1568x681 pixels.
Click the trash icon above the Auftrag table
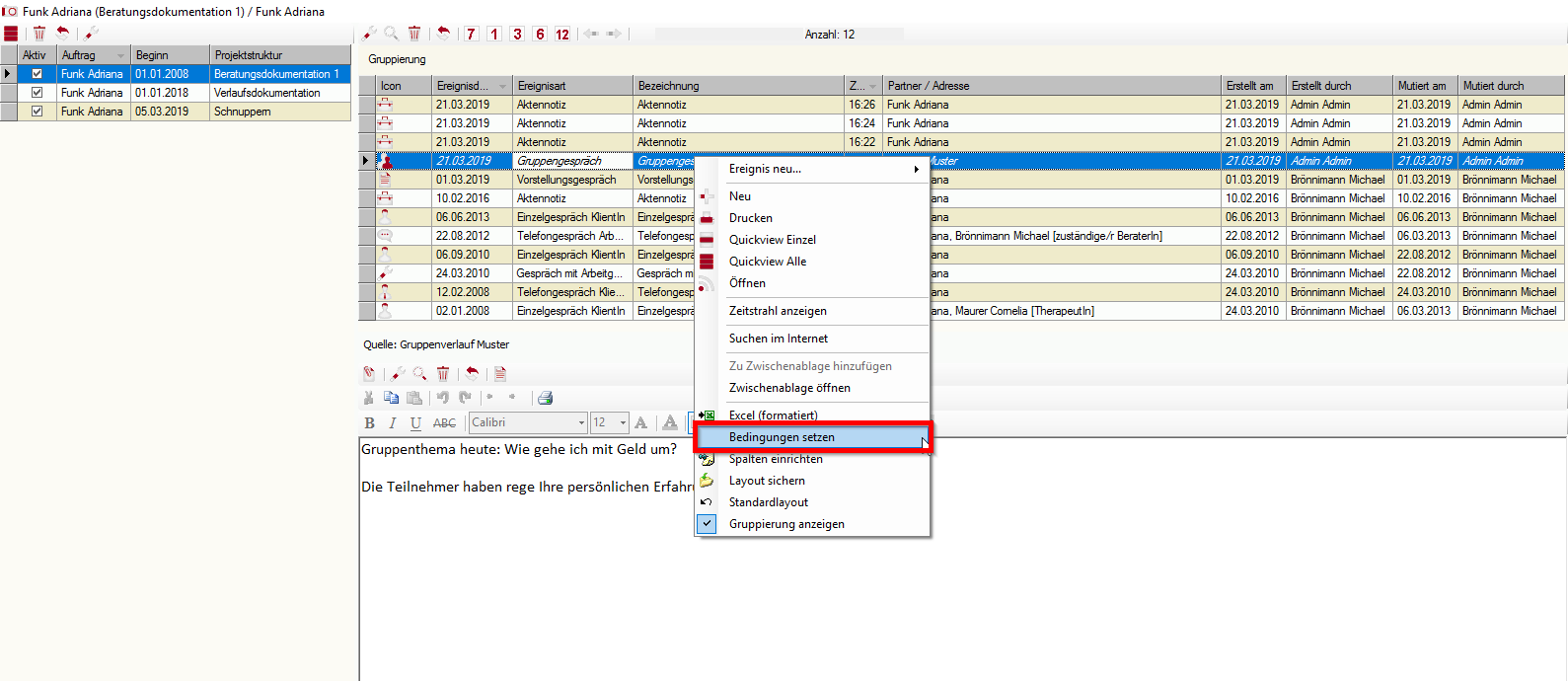coord(39,34)
